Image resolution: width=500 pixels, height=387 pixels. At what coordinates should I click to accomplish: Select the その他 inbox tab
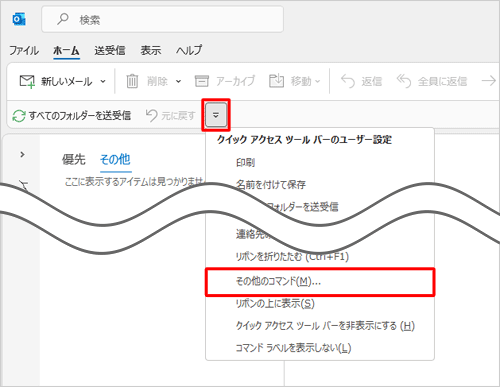115,159
